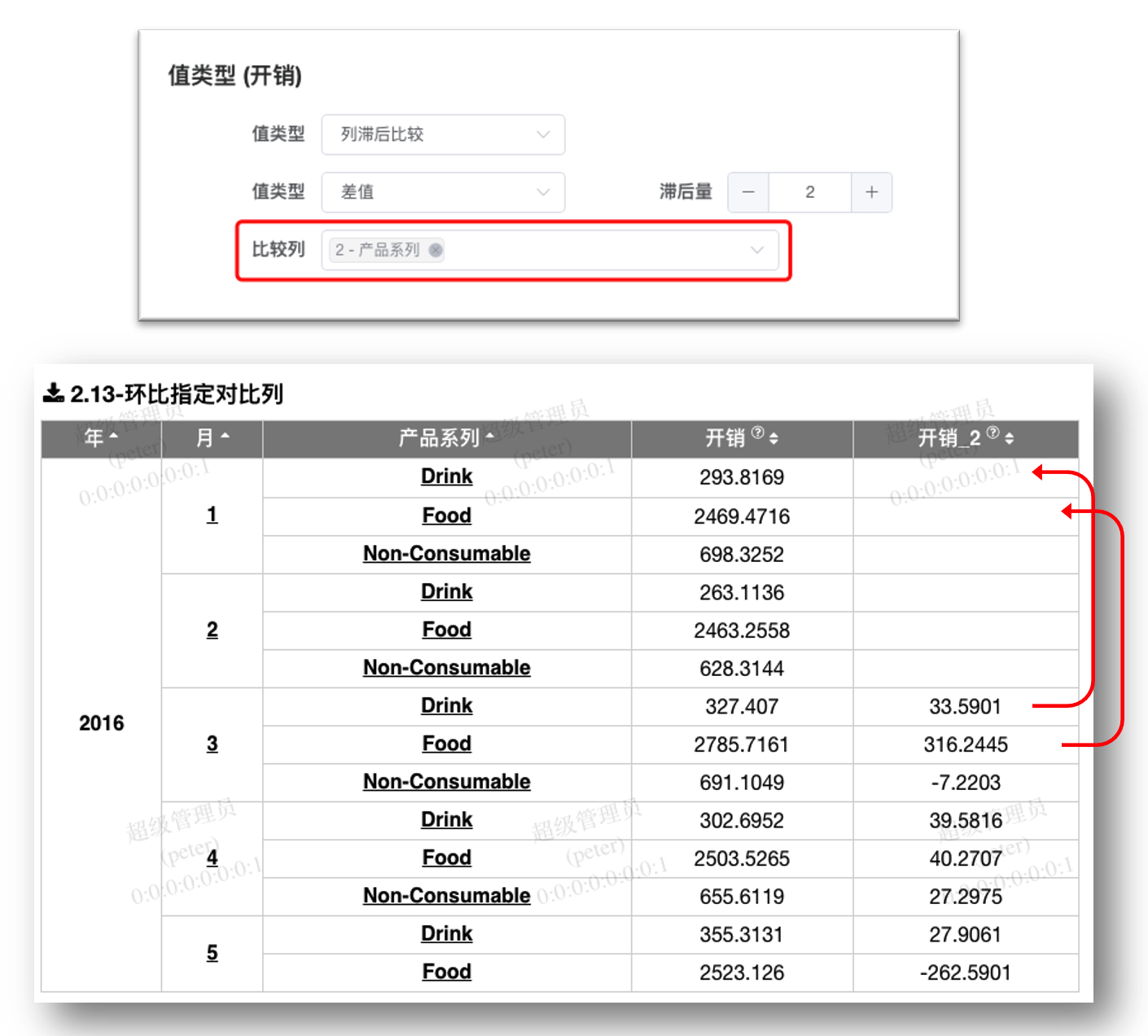The width and height of the screenshot is (1148, 1036).
Task: Expand the 比较列 dropdown chevron
Action: point(757,250)
